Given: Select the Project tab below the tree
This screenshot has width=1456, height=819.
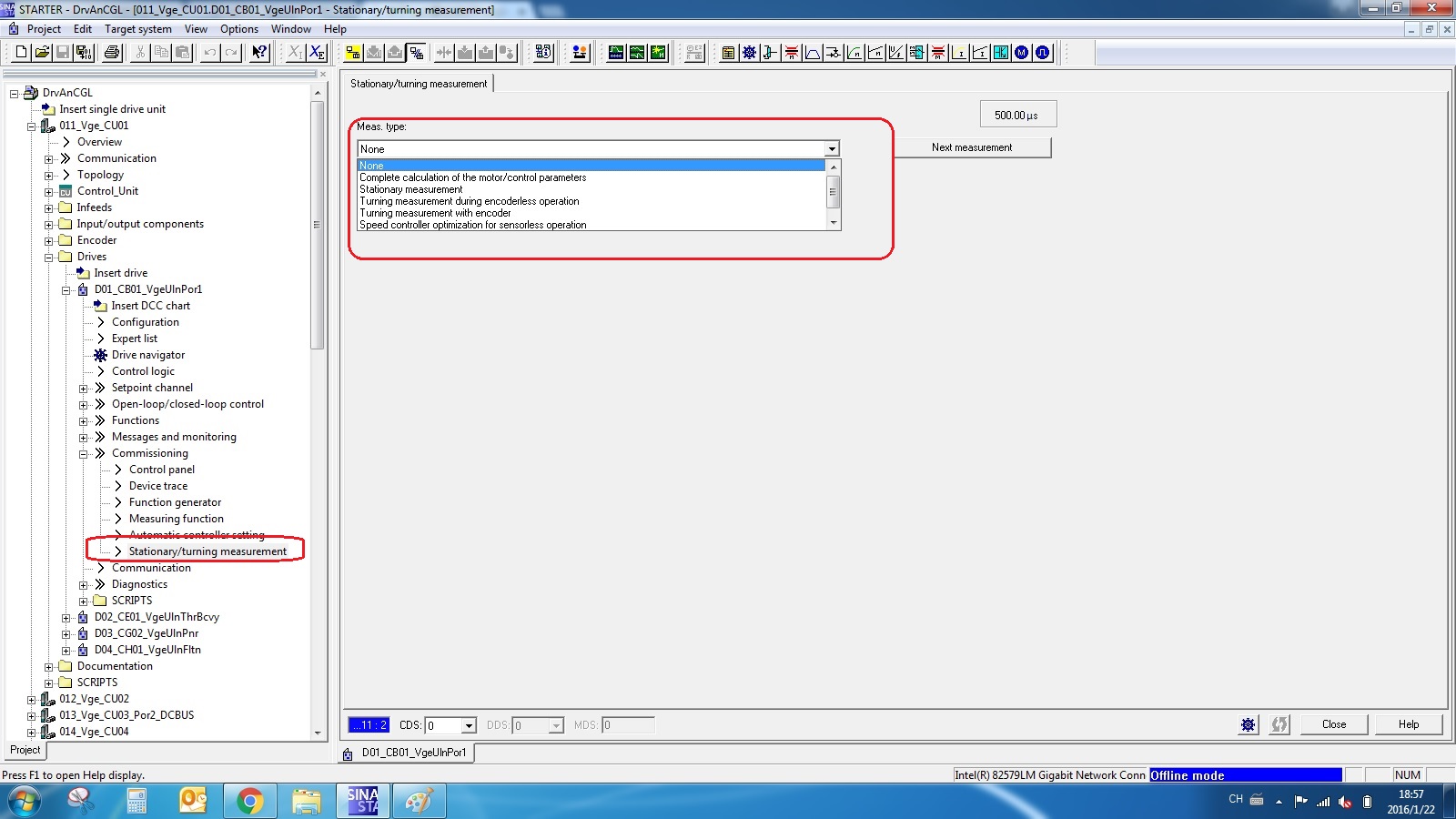Looking at the screenshot, I should 25,751.
